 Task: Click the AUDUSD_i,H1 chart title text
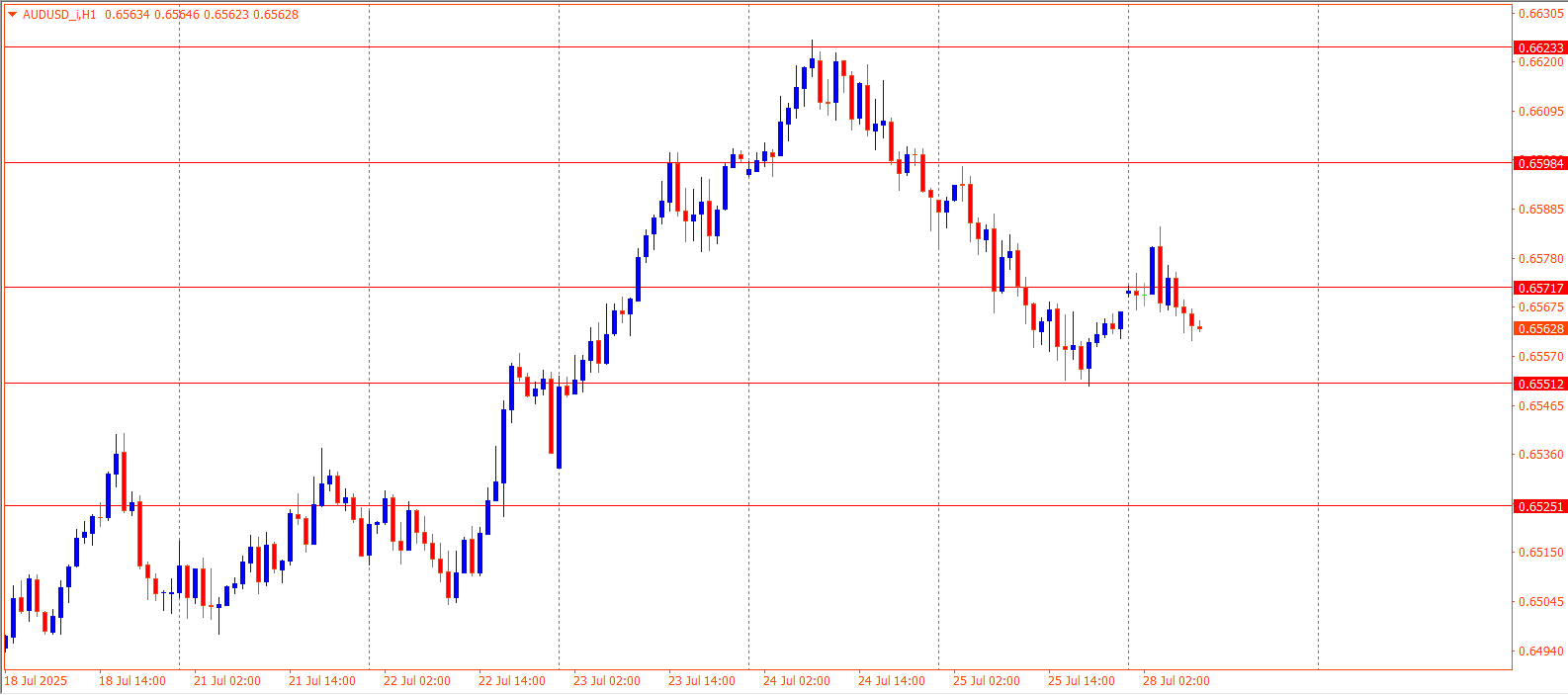[59, 15]
